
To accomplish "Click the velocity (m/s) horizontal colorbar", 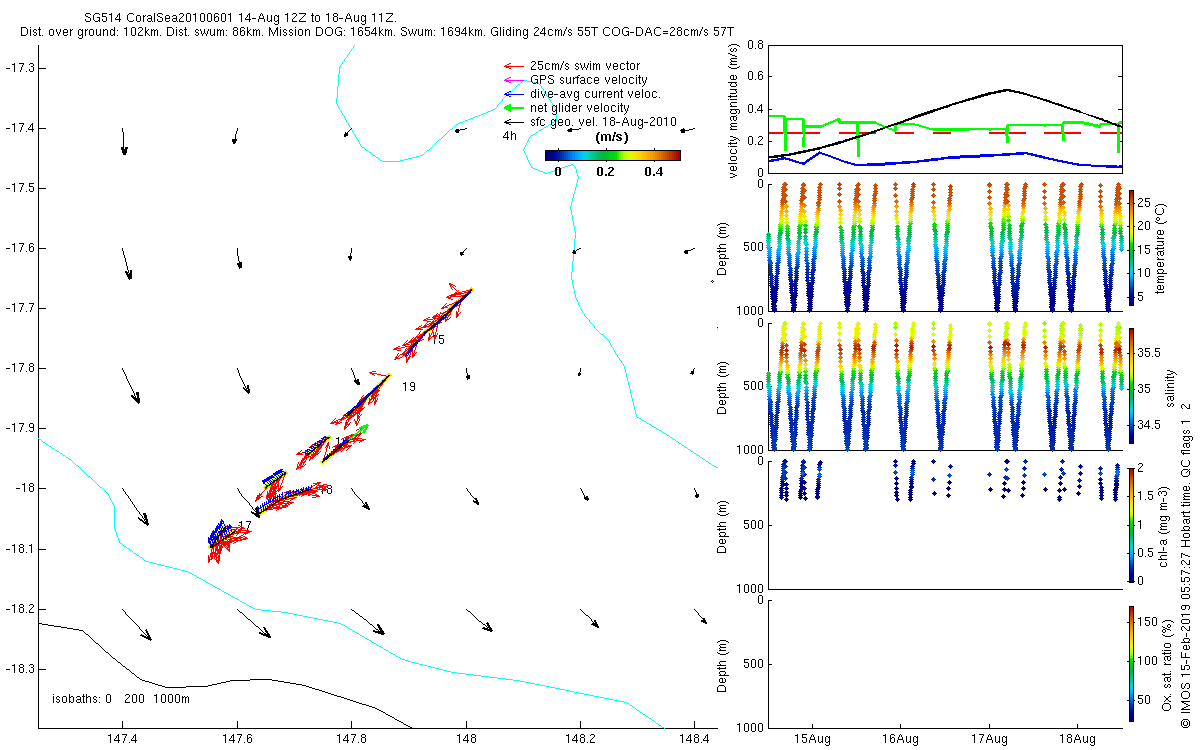I will 612,155.
